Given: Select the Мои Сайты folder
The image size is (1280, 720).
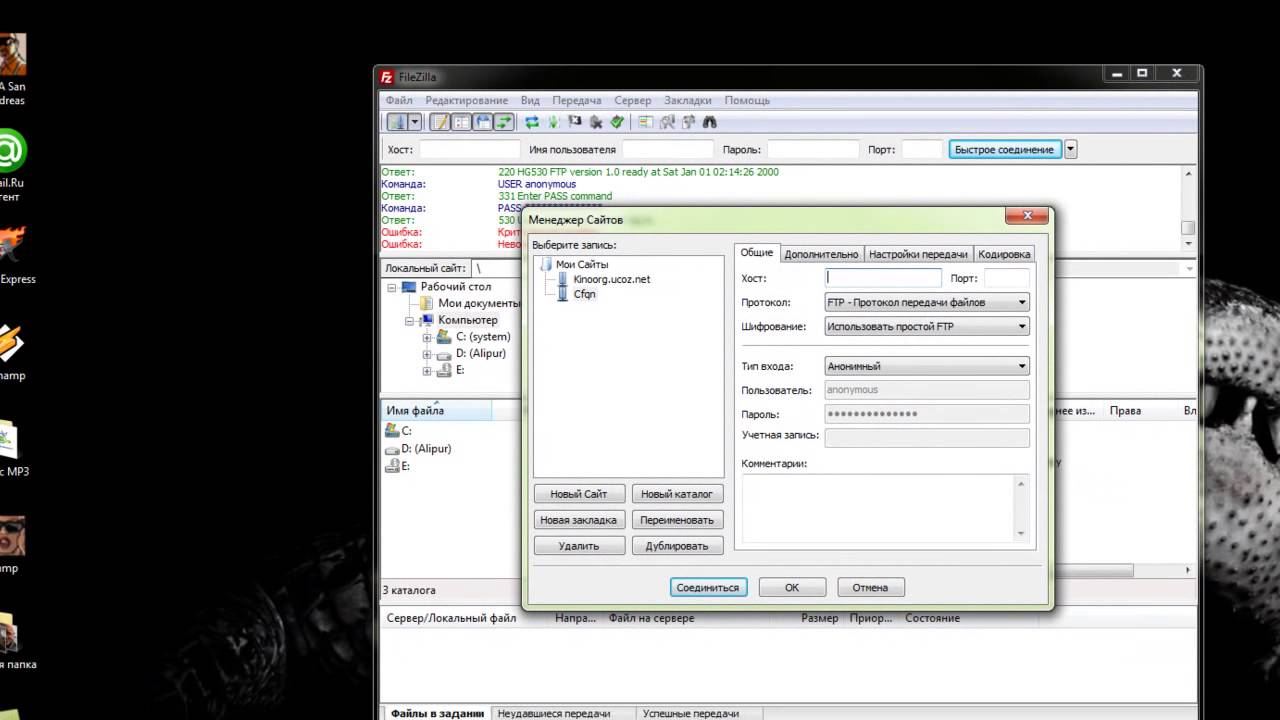Looking at the screenshot, I should click(581, 264).
